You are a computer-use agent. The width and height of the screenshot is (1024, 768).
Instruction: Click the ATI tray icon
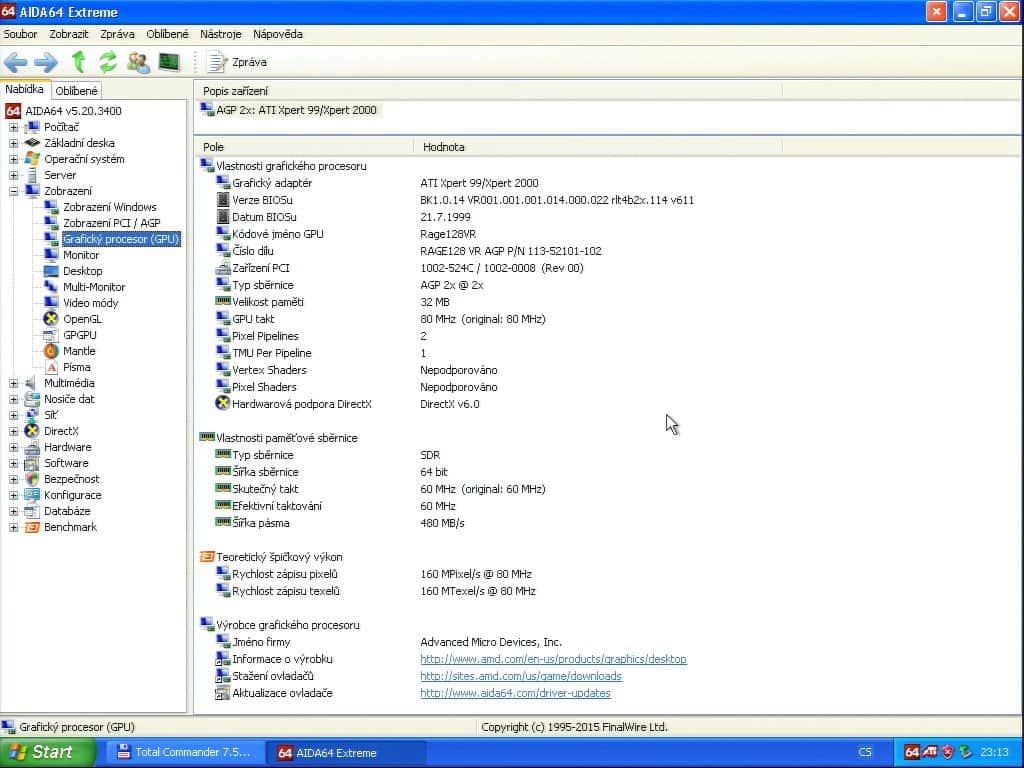930,752
